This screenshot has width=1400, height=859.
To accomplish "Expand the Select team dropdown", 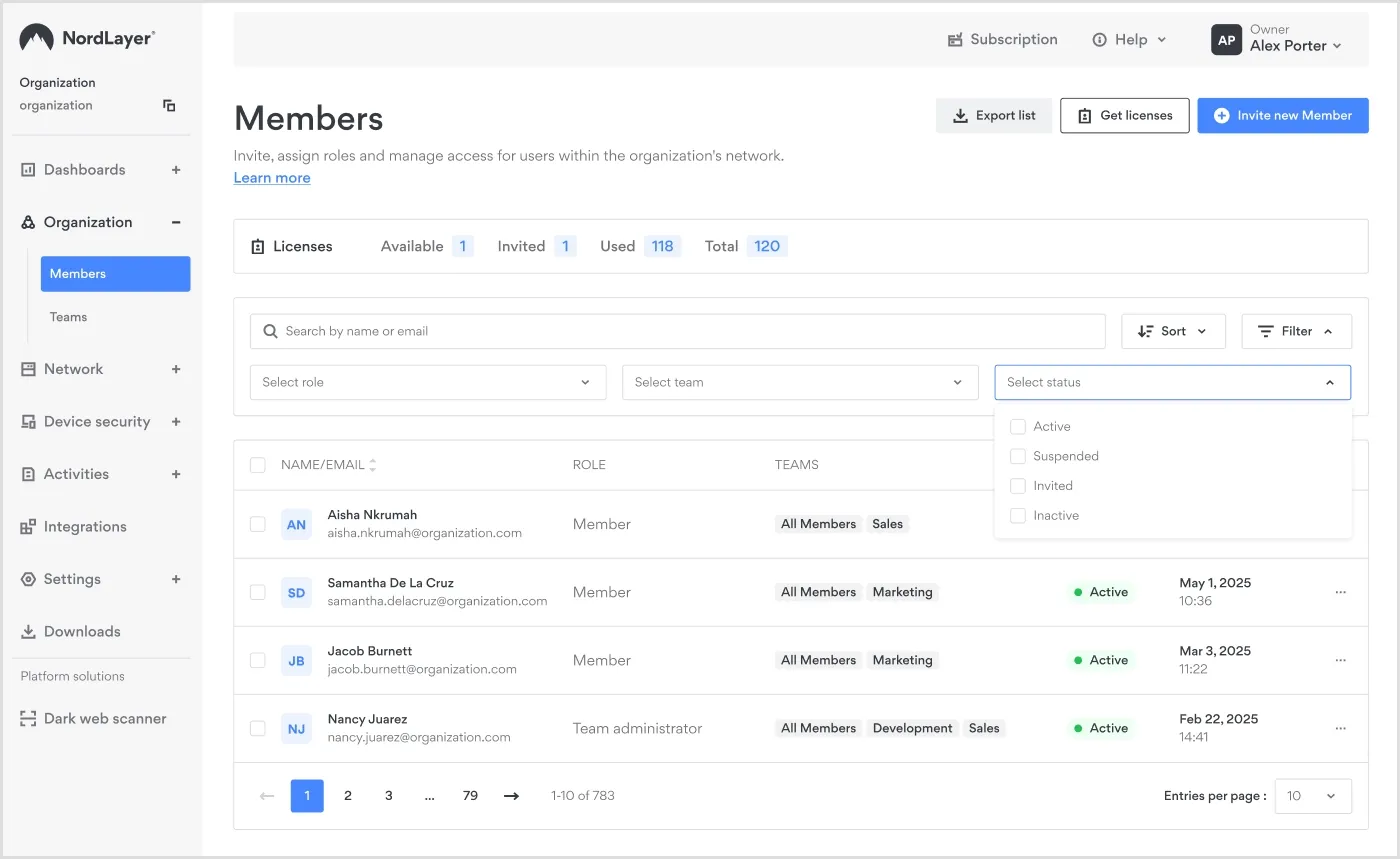I will 800,382.
